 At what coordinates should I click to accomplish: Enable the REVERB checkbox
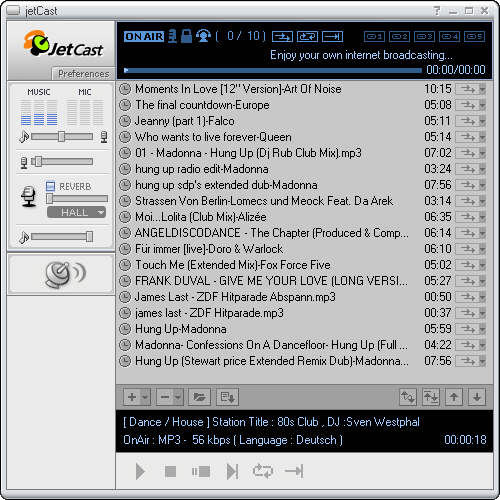click(50, 186)
